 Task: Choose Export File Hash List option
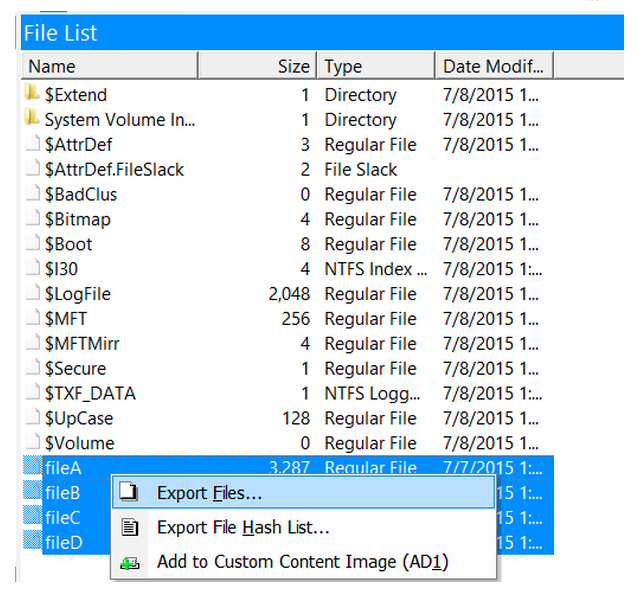tap(303, 527)
